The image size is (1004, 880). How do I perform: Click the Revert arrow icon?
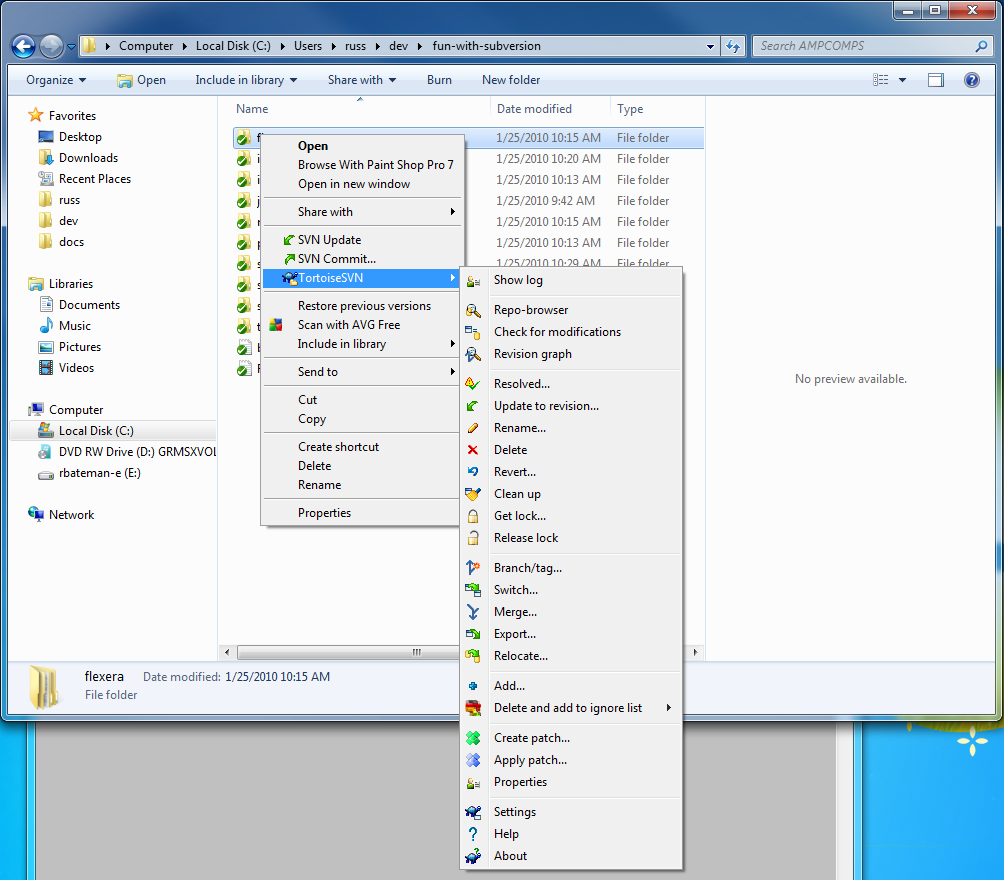pyautogui.click(x=473, y=473)
